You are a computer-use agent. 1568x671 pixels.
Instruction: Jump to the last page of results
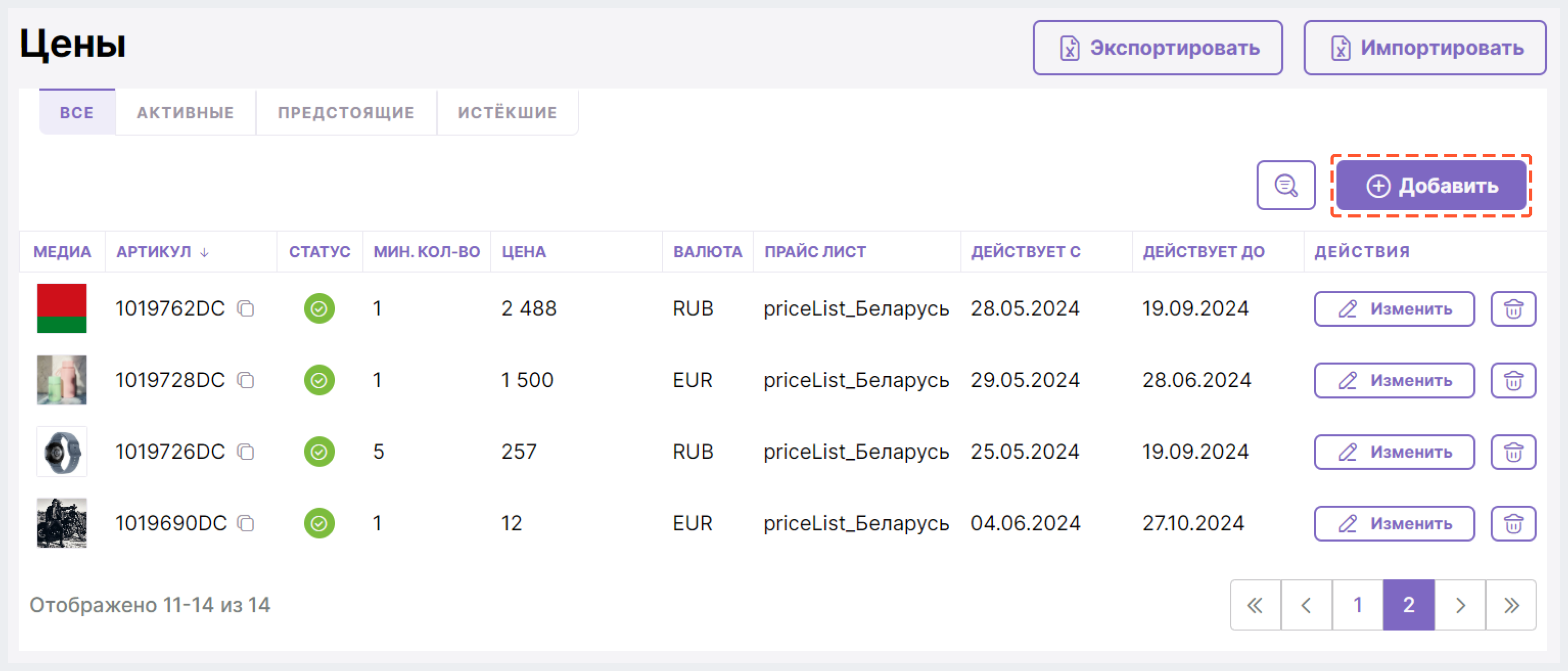1511,605
